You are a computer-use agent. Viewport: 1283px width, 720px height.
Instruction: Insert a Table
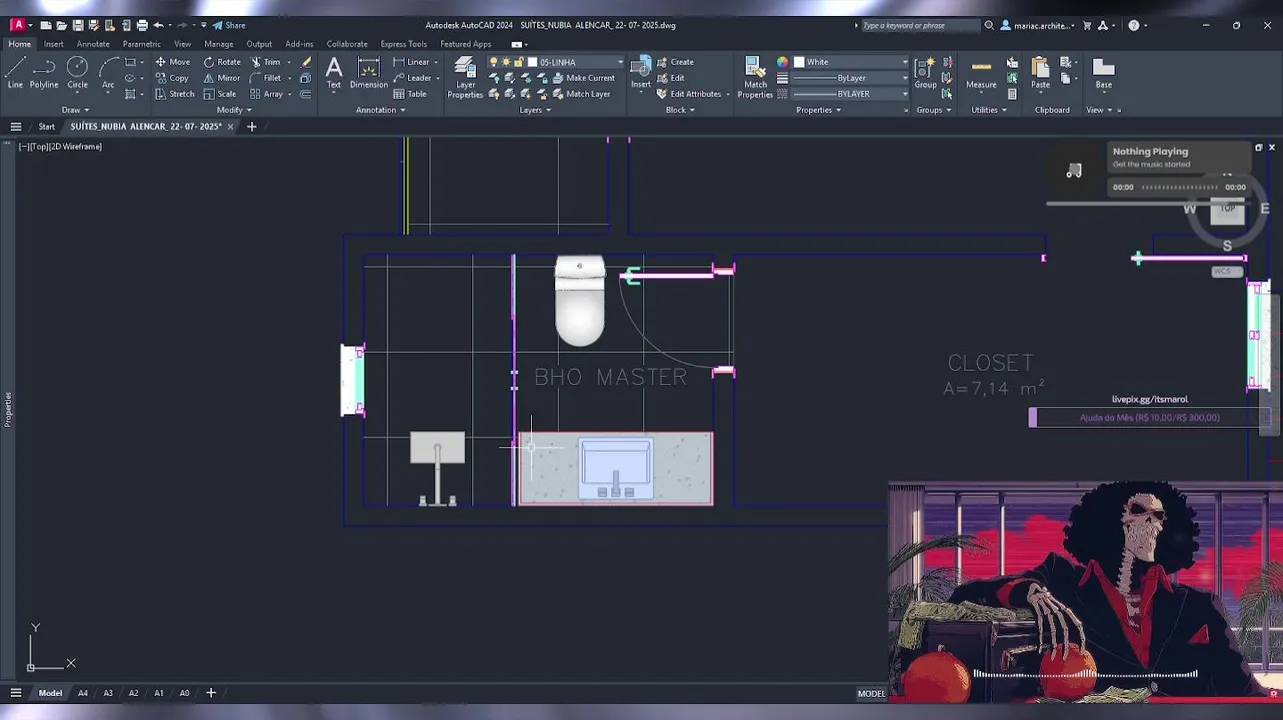(410, 94)
